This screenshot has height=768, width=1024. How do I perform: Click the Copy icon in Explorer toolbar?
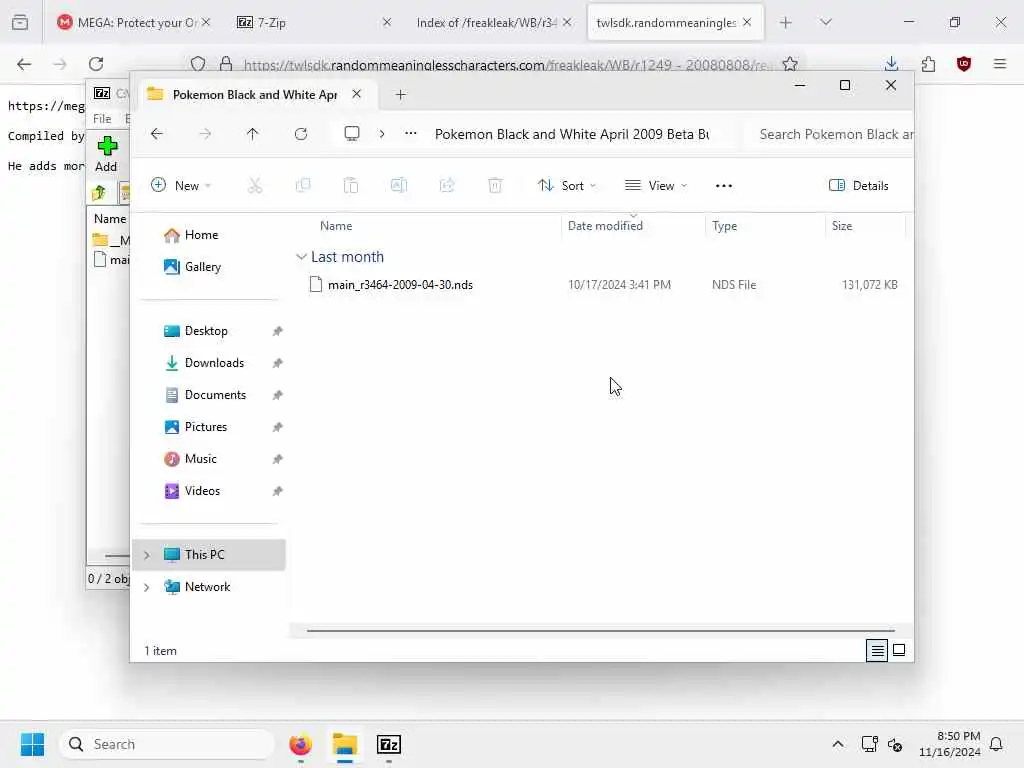303,185
